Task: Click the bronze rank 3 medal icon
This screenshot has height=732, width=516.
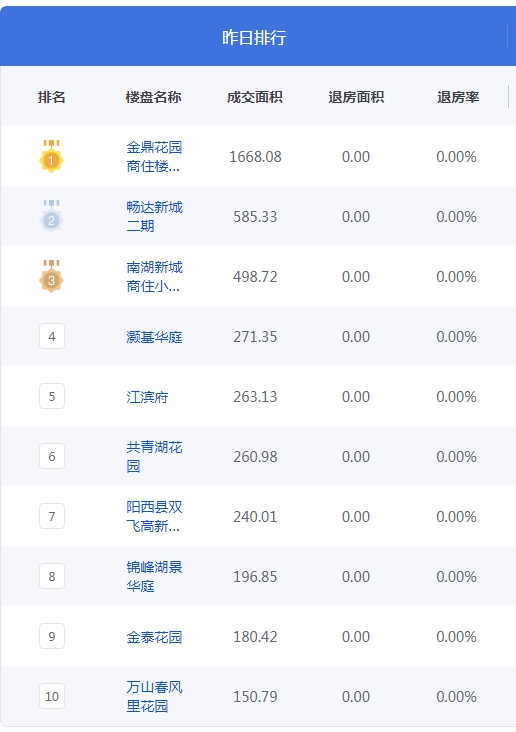Action: coord(51,276)
